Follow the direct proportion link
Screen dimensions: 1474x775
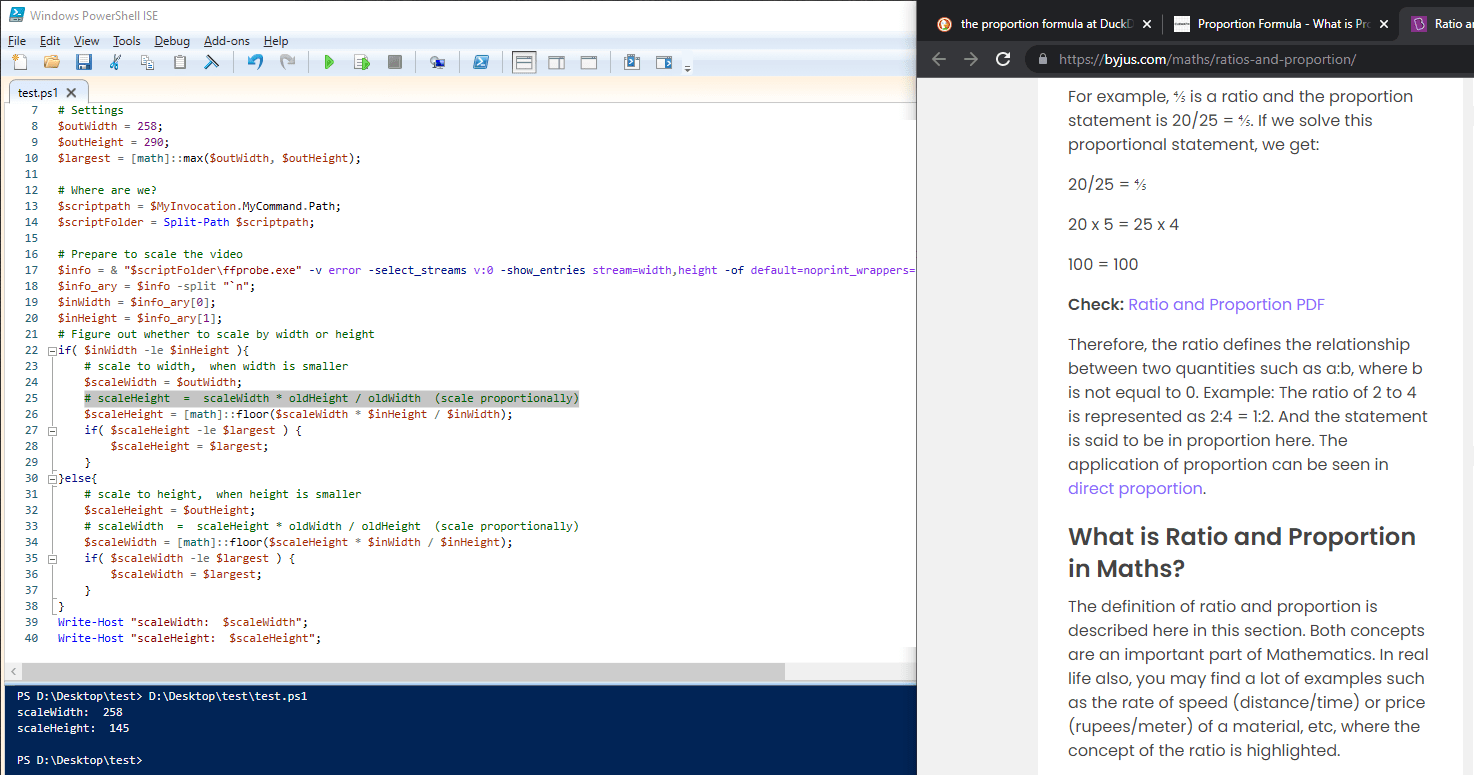1135,488
